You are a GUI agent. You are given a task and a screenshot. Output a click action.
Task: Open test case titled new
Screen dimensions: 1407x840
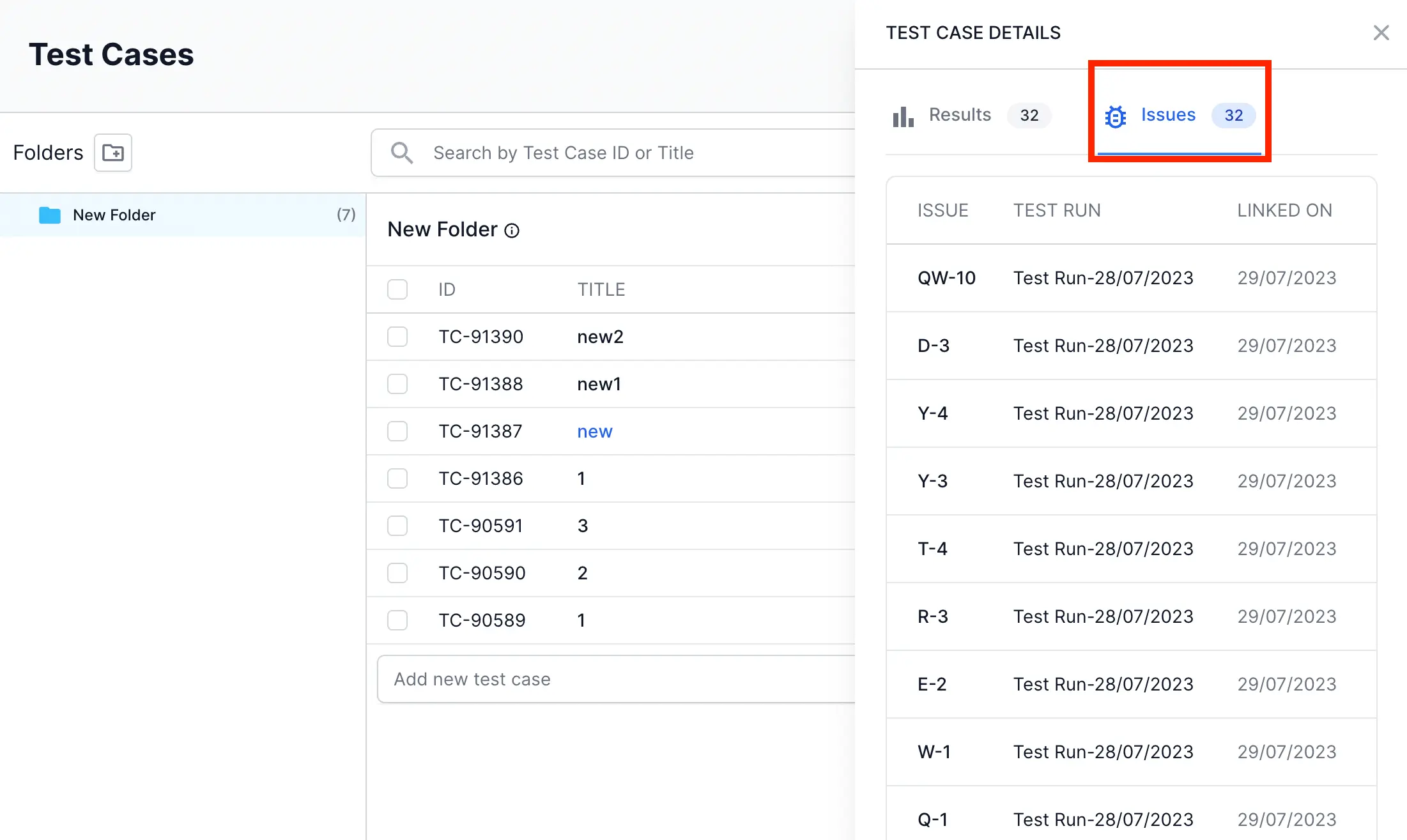click(x=594, y=432)
